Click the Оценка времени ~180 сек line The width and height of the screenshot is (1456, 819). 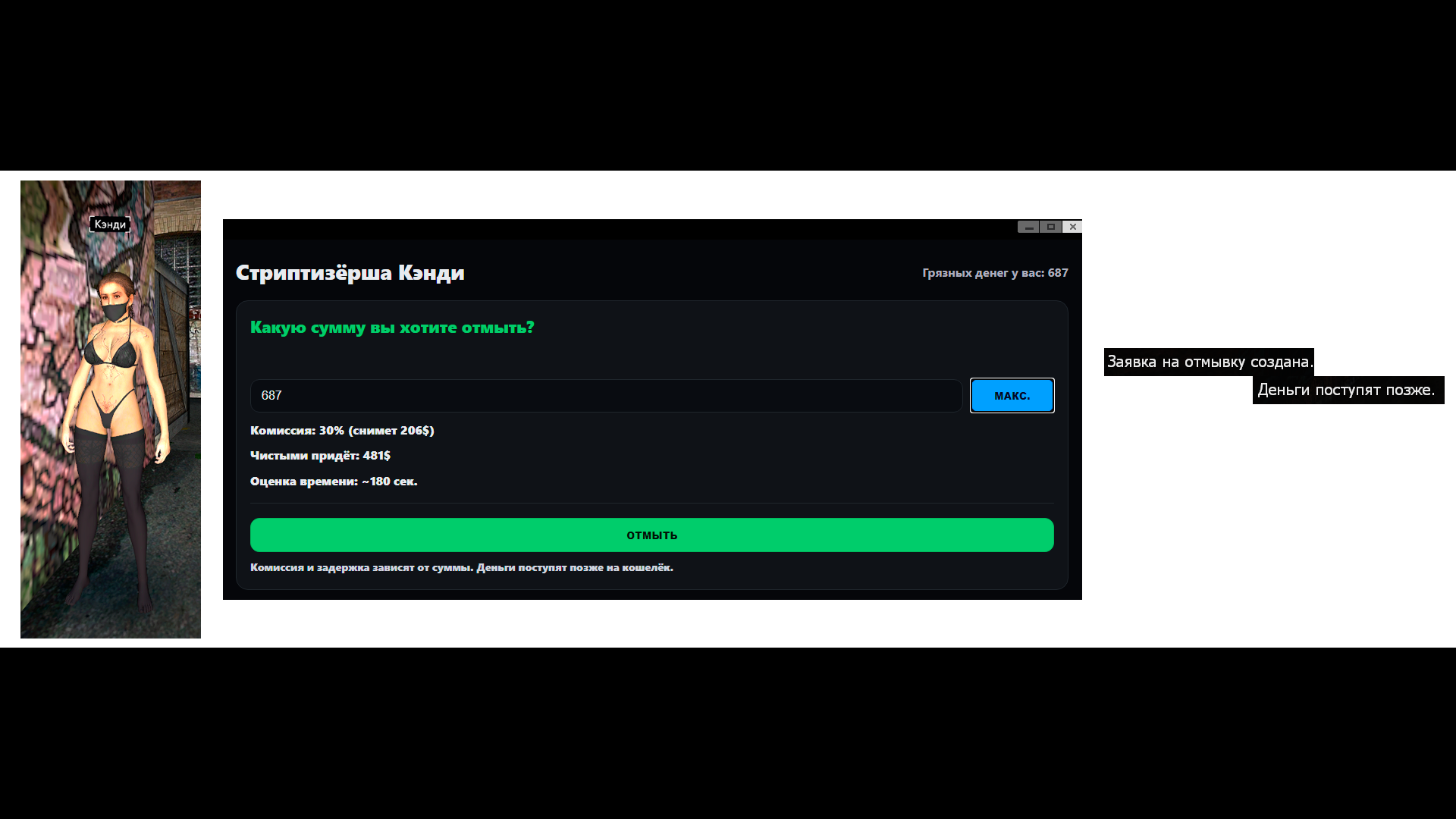click(334, 482)
